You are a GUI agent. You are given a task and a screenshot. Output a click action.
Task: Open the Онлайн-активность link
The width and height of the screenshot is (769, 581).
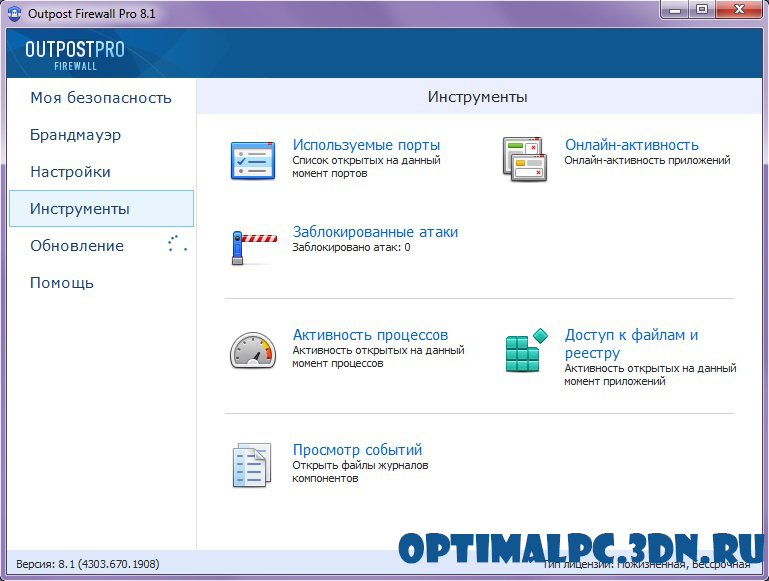[631, 145]
